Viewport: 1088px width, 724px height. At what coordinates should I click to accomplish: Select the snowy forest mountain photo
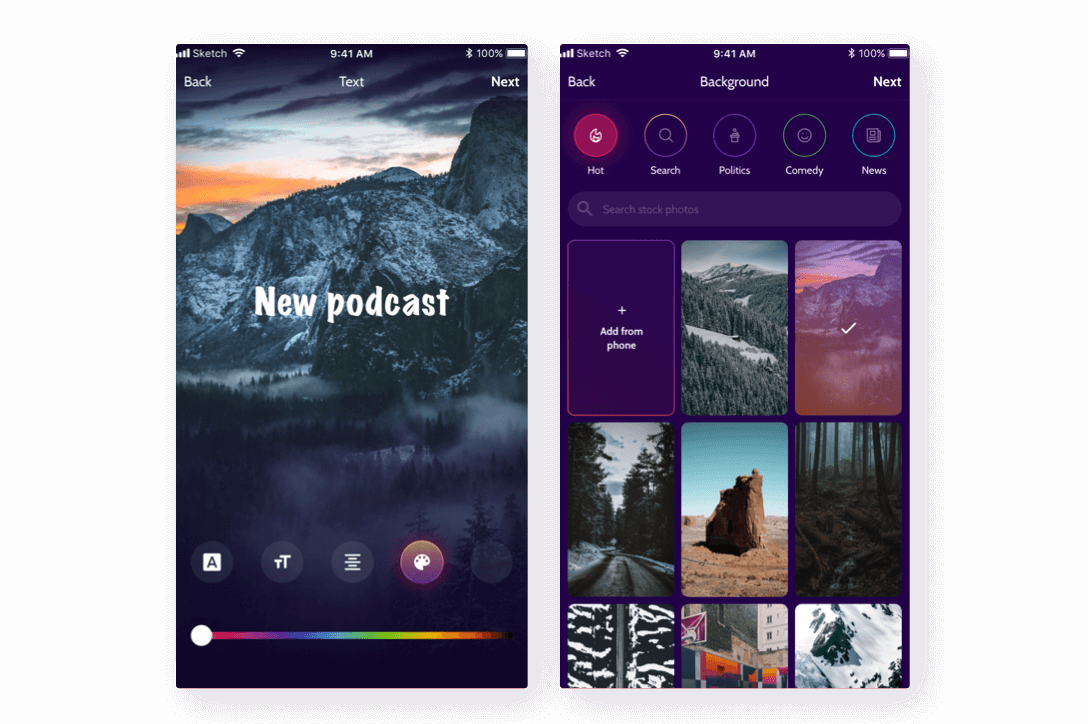[734, 328]
